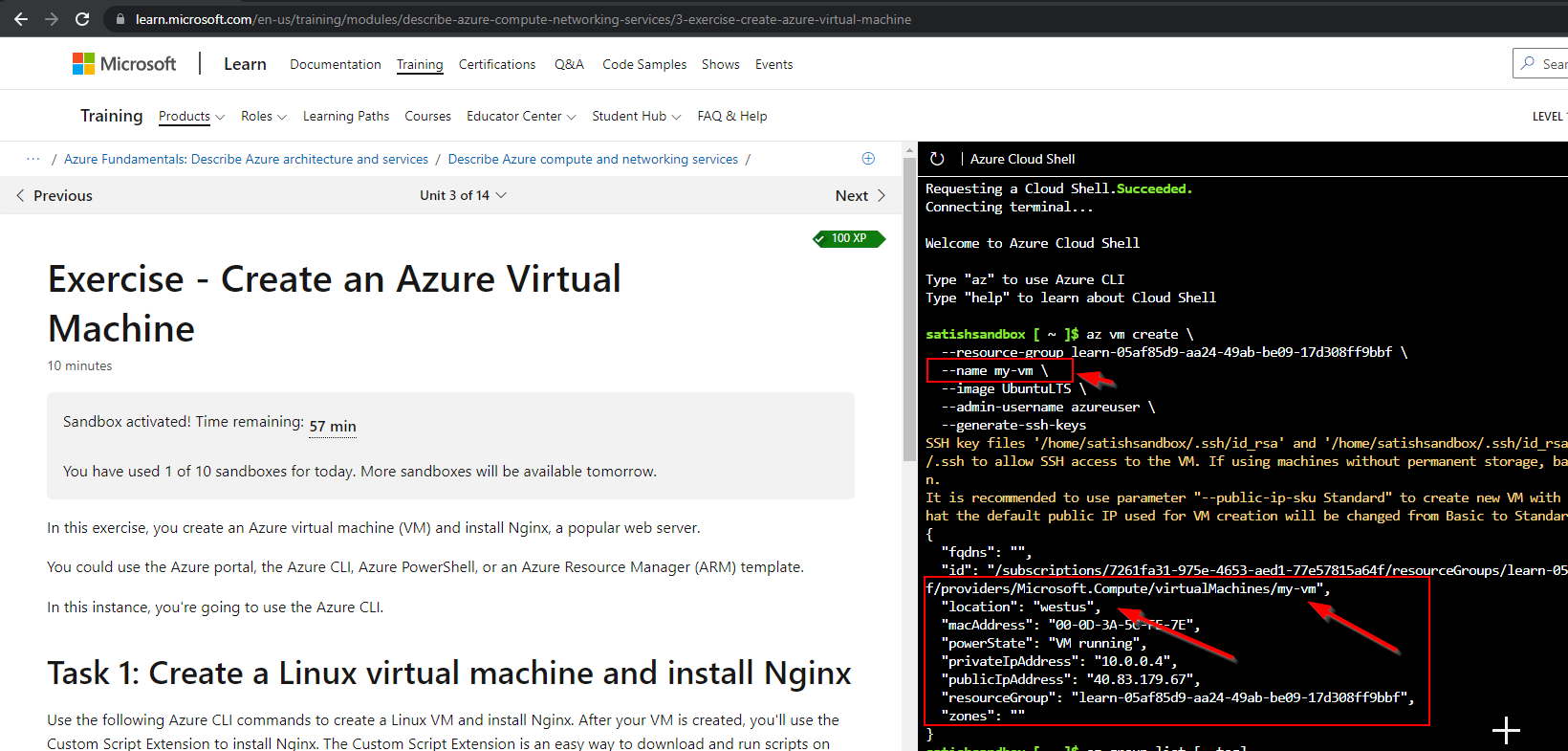The image size is (1568, 751).
Task: Expand the Roles dropdown
Action: (264, 116)
